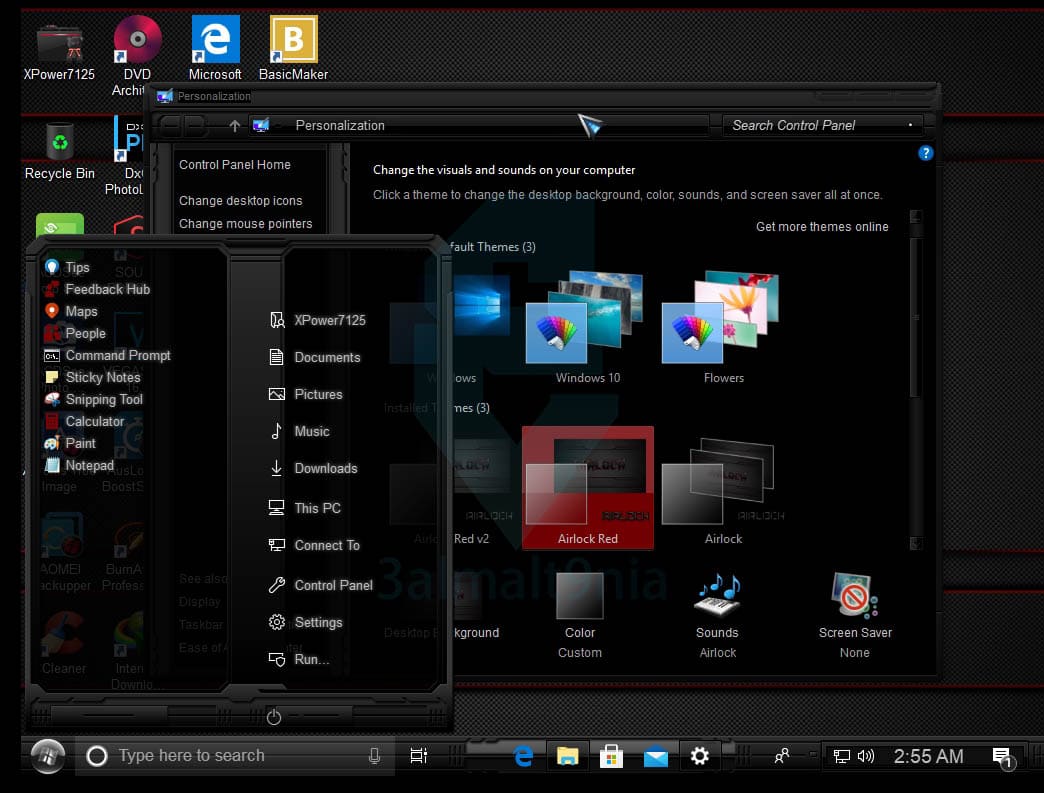The width and height of the screenshot is (1044, 793).
Task: Open Screen Saver settings icon
Action: (855, 616)
